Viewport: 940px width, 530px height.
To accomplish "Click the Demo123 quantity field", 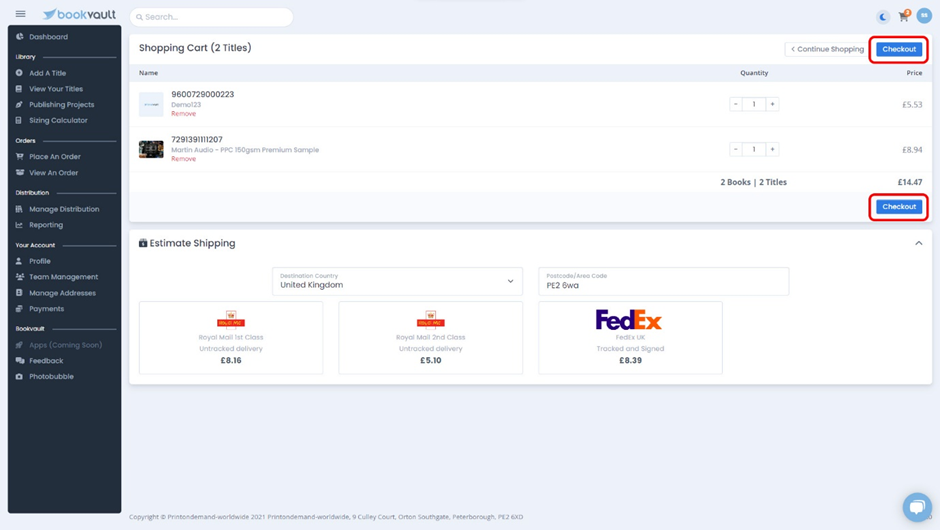I will click(x=754, y=104).
